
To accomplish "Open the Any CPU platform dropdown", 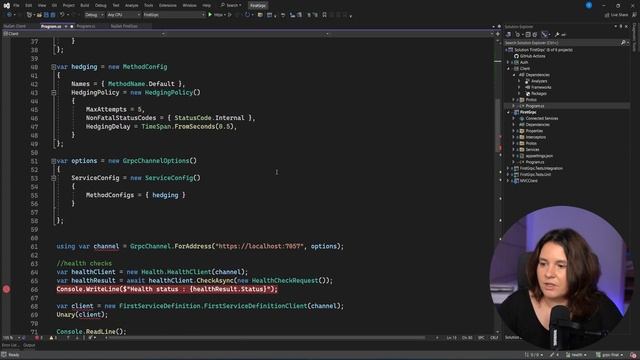I will point(124,15).
